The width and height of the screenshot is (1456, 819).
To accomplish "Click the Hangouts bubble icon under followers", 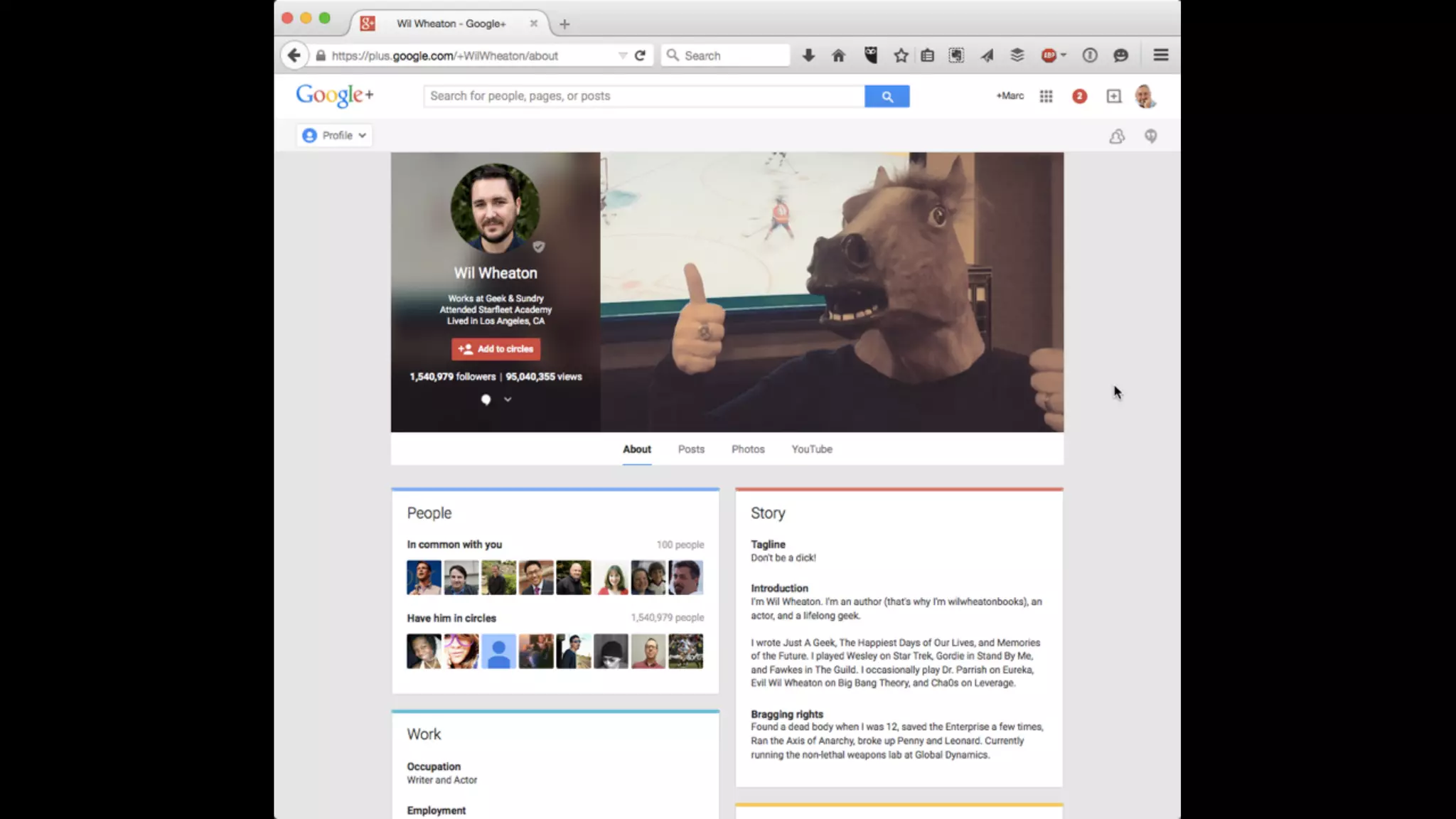I will (486, 400).
